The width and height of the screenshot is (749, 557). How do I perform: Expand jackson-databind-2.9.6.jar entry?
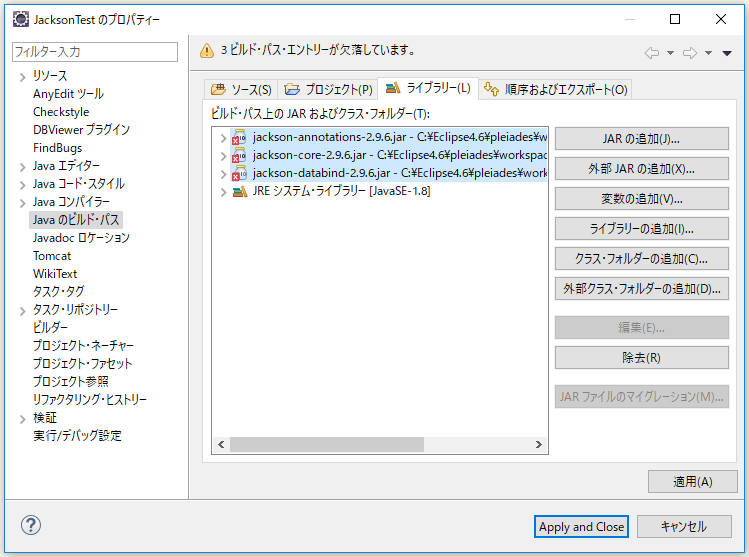click(x=223, y=174)
